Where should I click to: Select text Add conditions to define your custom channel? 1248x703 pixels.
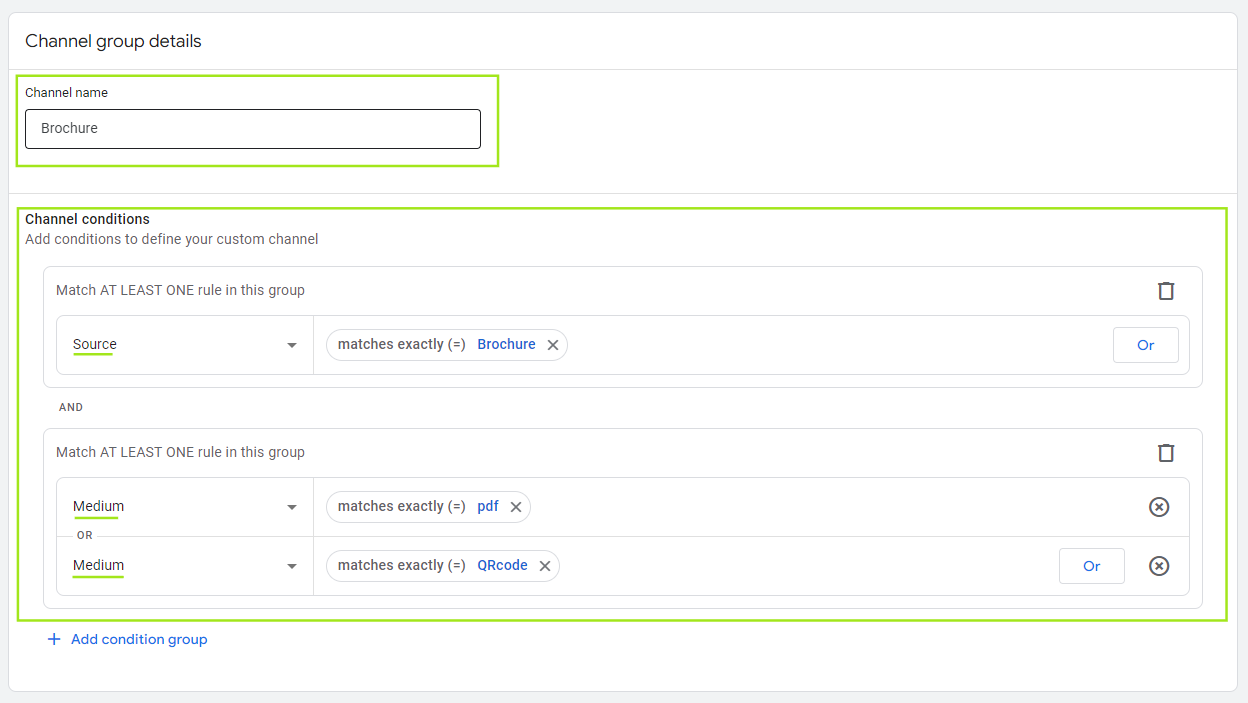(x=172, y=239)
